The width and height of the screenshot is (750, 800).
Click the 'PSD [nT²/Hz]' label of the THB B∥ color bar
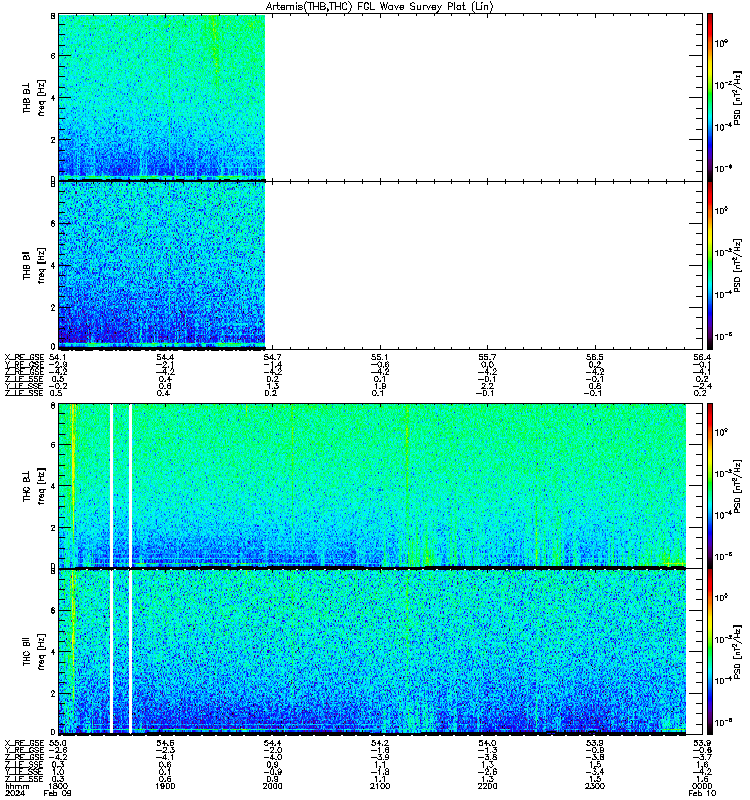737,265
